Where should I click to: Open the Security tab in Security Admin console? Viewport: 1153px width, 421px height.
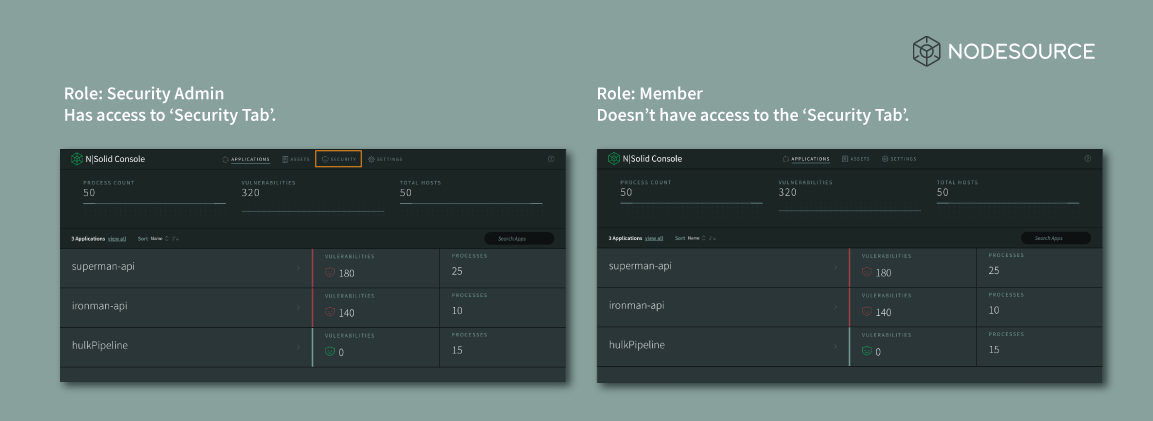tap(338, 159)
